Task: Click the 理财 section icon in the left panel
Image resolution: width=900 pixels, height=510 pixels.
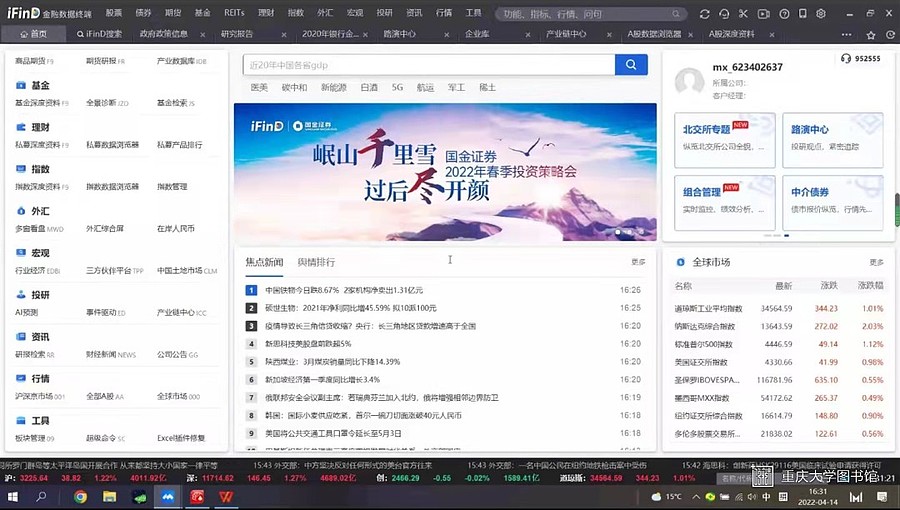Action: [21, 127]
